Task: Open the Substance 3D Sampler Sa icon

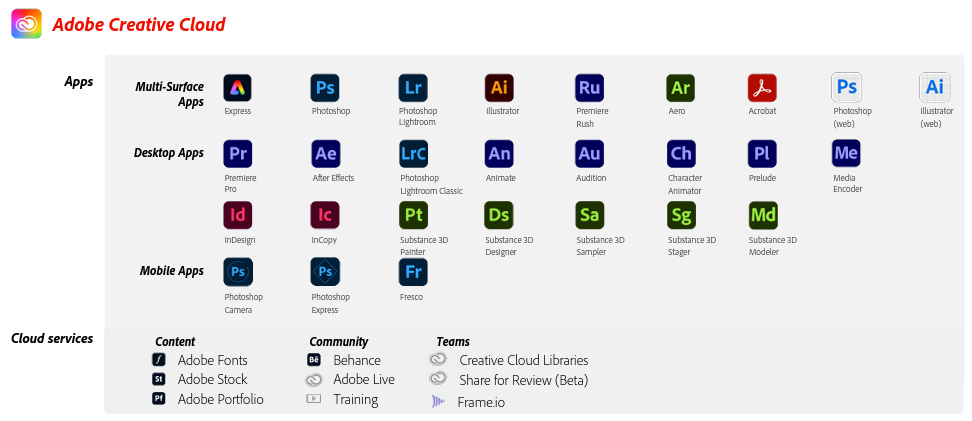Action: (590, 216)
